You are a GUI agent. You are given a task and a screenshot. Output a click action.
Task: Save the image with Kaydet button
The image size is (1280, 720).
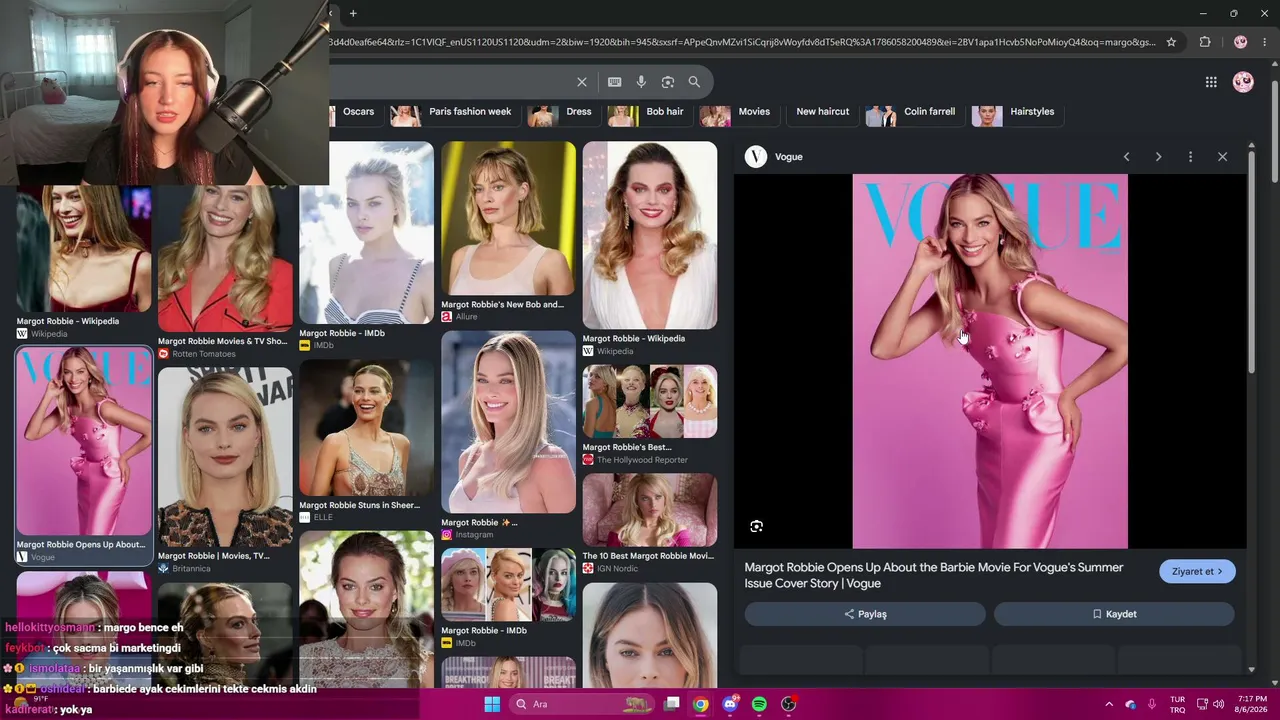tap(1114, 614)
